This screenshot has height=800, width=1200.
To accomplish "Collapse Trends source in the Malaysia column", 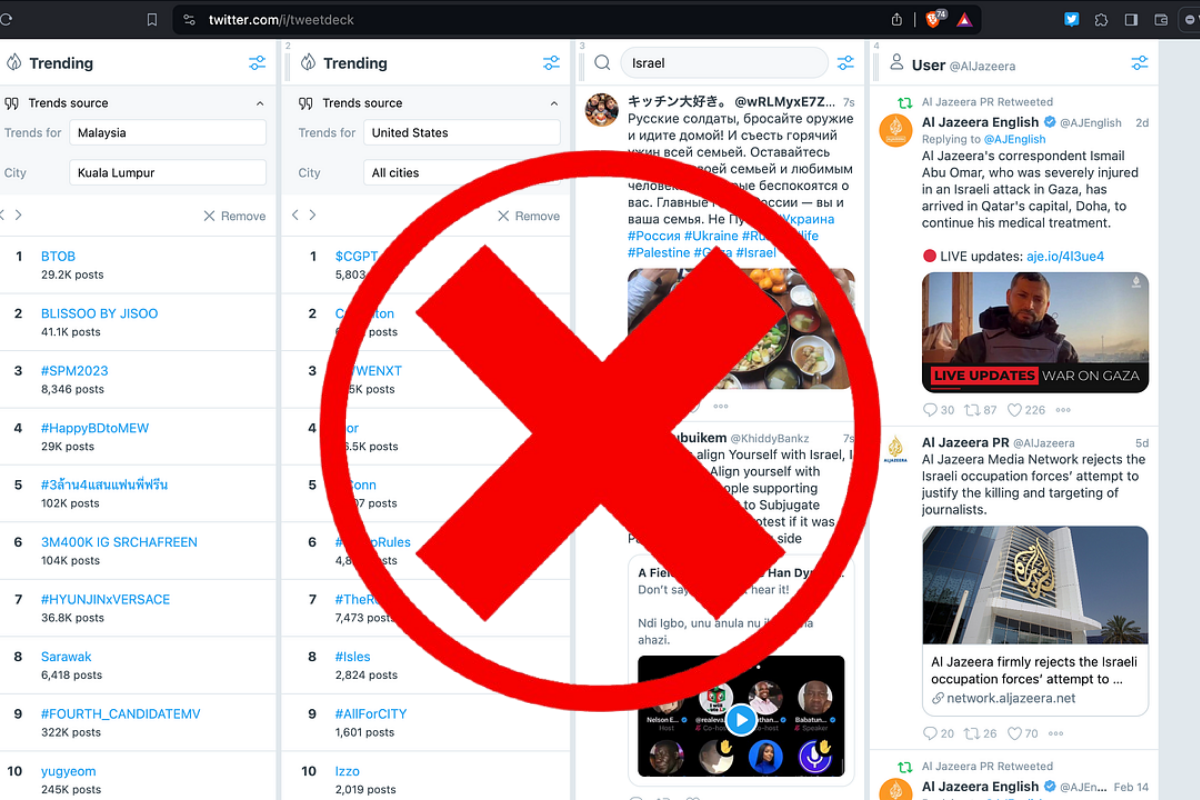I will [260, 103].
